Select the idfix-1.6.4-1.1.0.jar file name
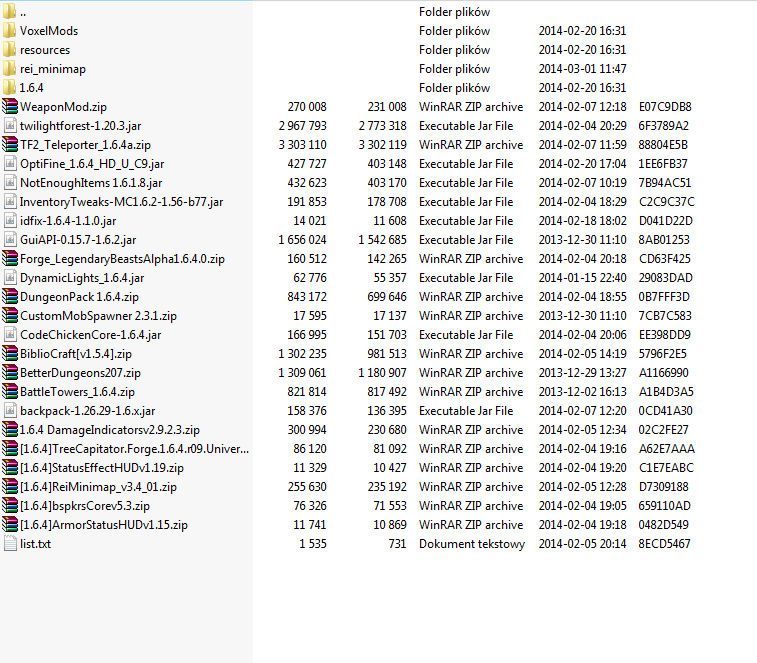The height and width of the screenshot is (663, 757). pyautogui.click(x=68, y=221)
